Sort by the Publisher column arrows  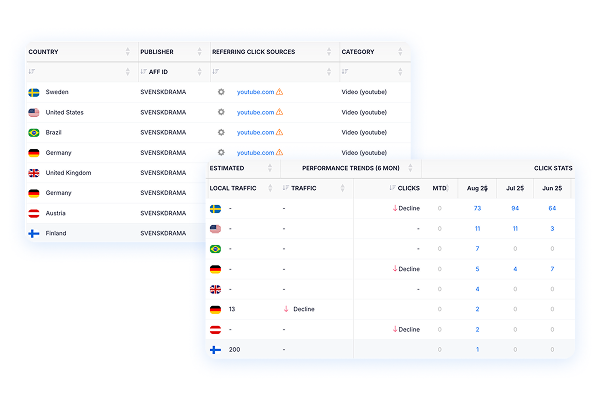pyautogui.click(x=201, y=52)
